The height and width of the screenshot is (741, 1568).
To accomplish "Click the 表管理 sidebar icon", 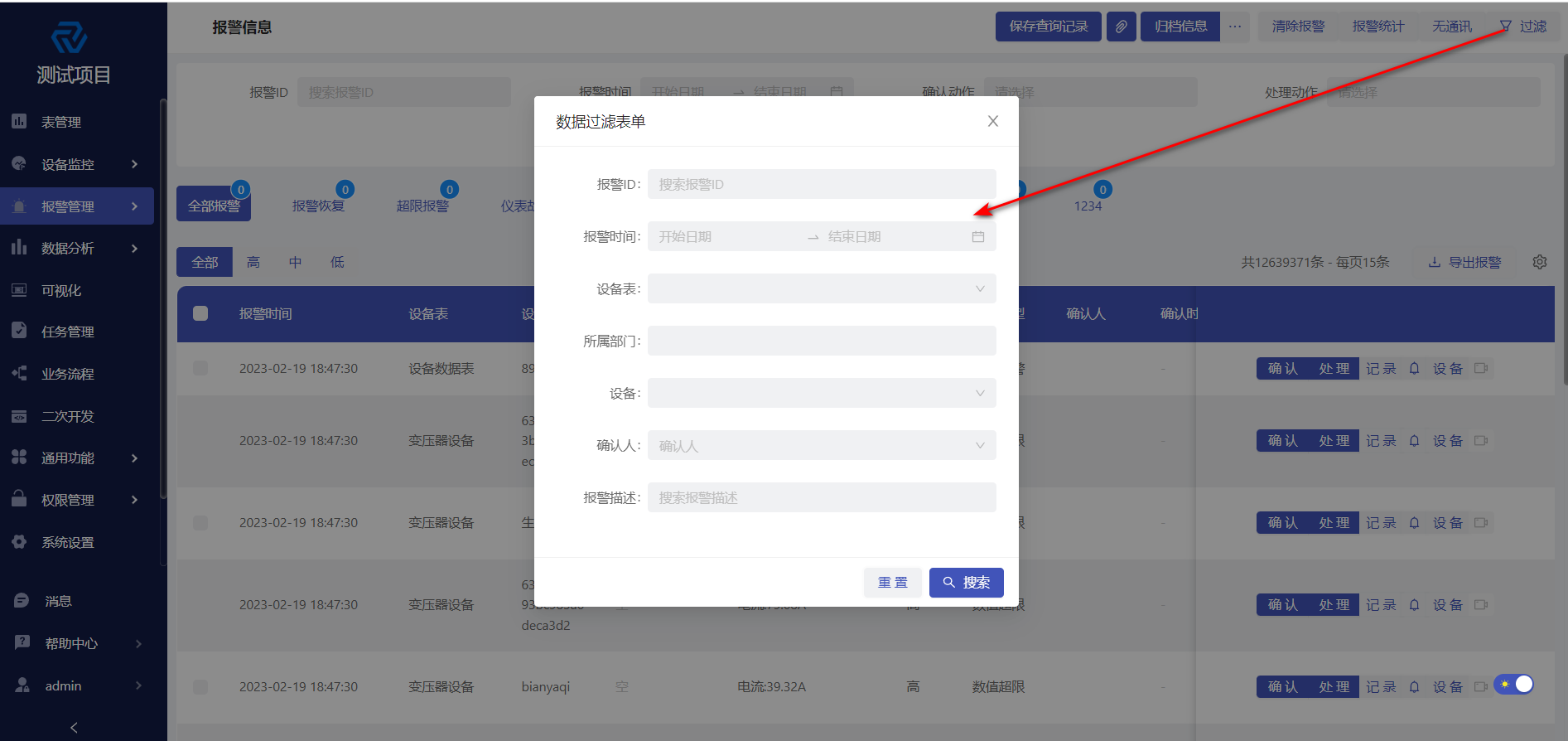I will click(19, 121).
